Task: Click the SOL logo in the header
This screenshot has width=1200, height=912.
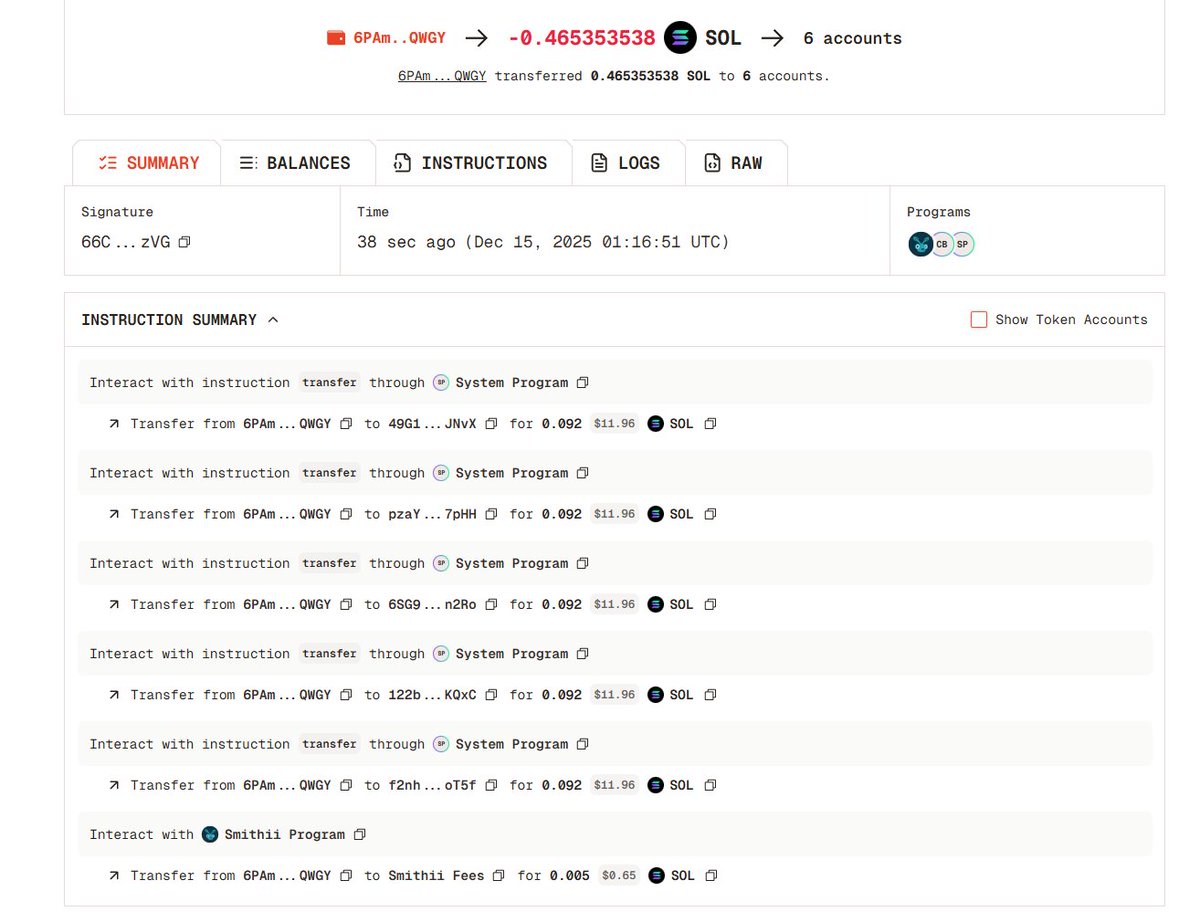Action: tap(680, 38)
